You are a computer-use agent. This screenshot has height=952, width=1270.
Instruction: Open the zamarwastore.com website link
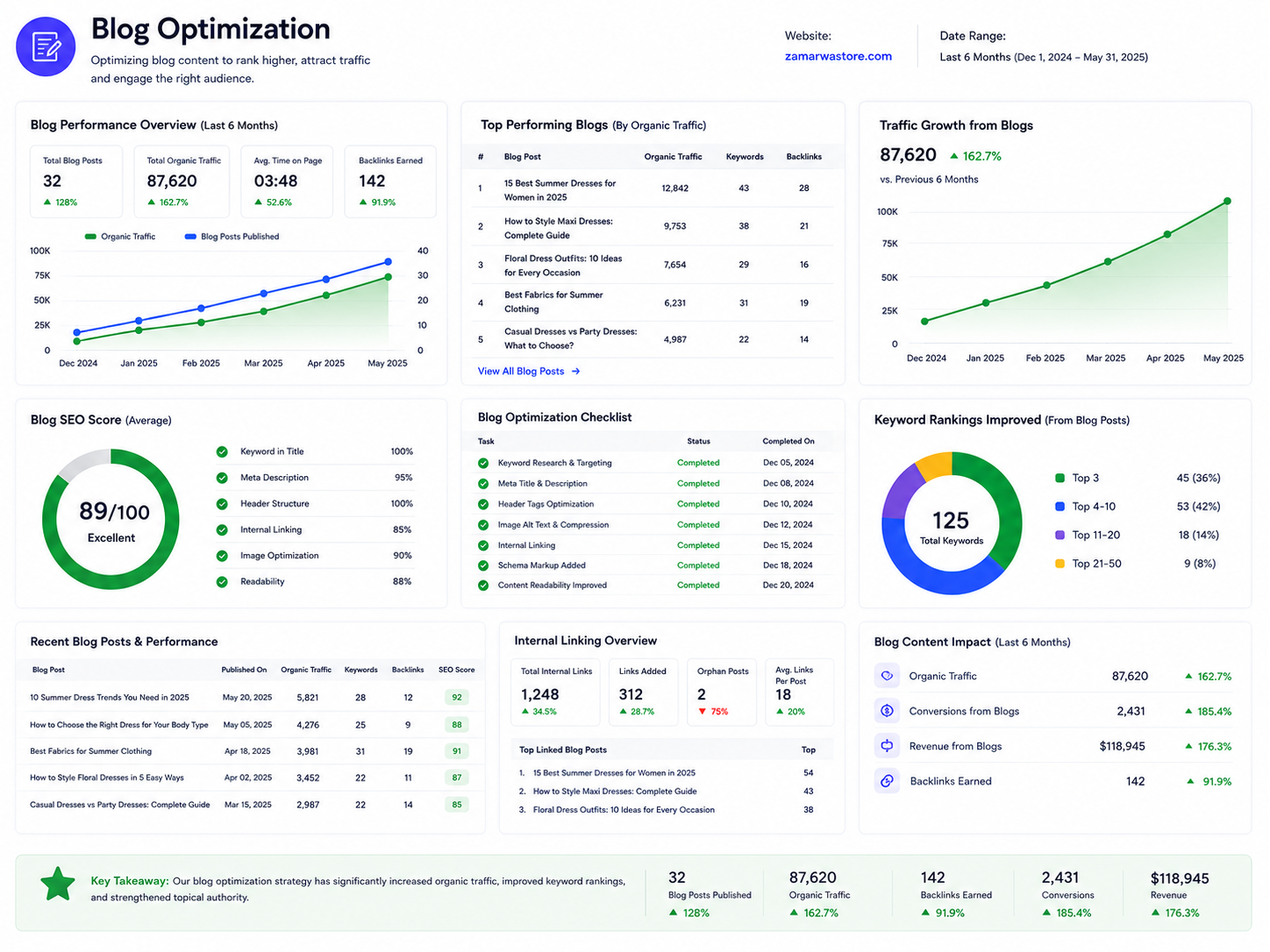tap(838, 56)
